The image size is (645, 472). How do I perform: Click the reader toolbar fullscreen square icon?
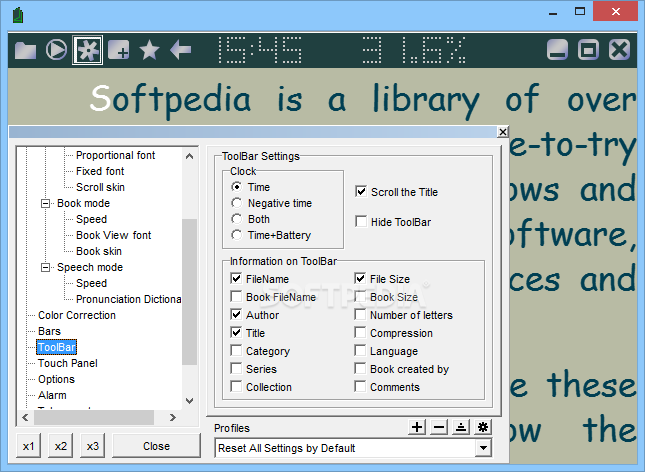(588, 50)
